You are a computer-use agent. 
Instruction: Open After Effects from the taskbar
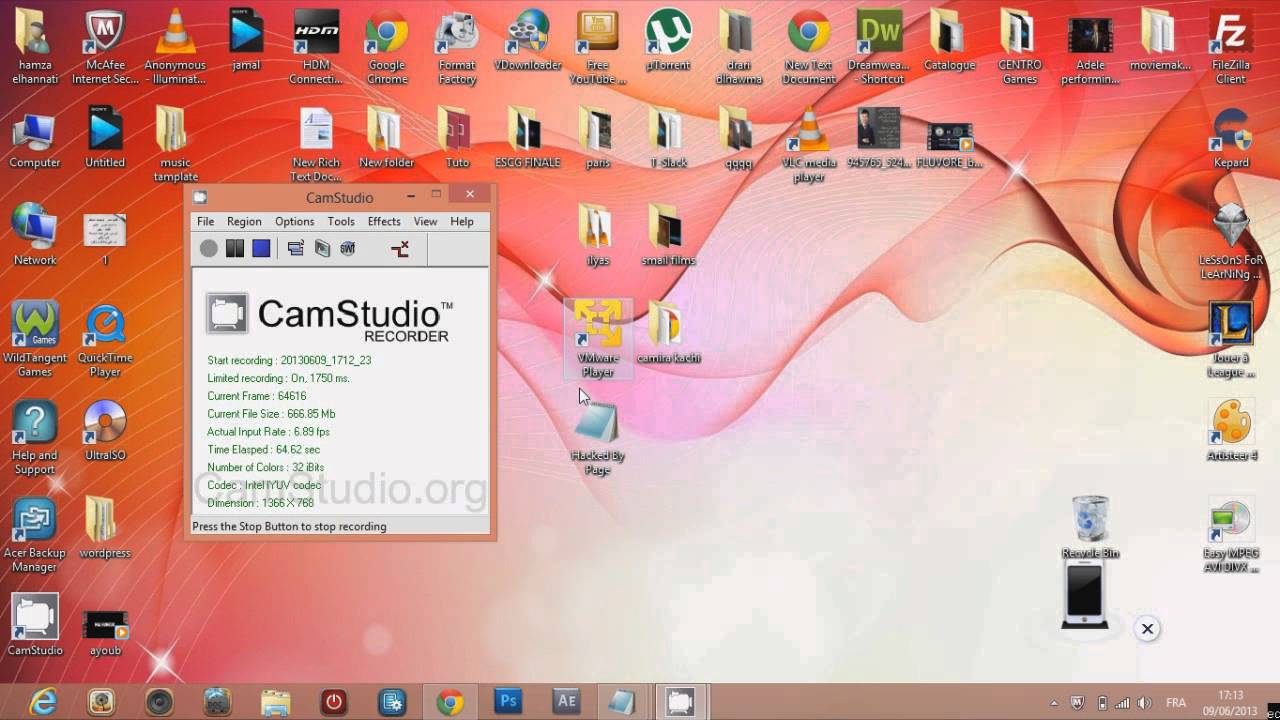tap(566, 702)
